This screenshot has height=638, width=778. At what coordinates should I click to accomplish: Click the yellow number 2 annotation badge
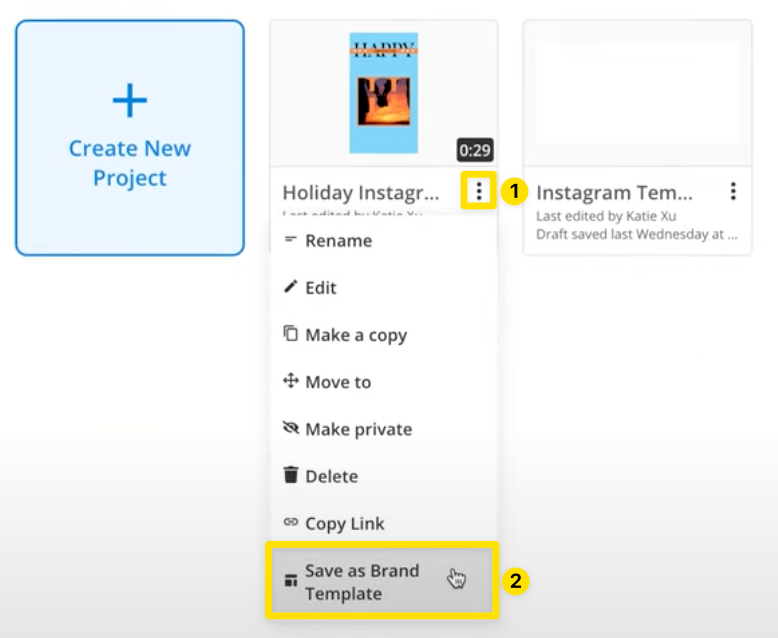click(x=514, y=581)
